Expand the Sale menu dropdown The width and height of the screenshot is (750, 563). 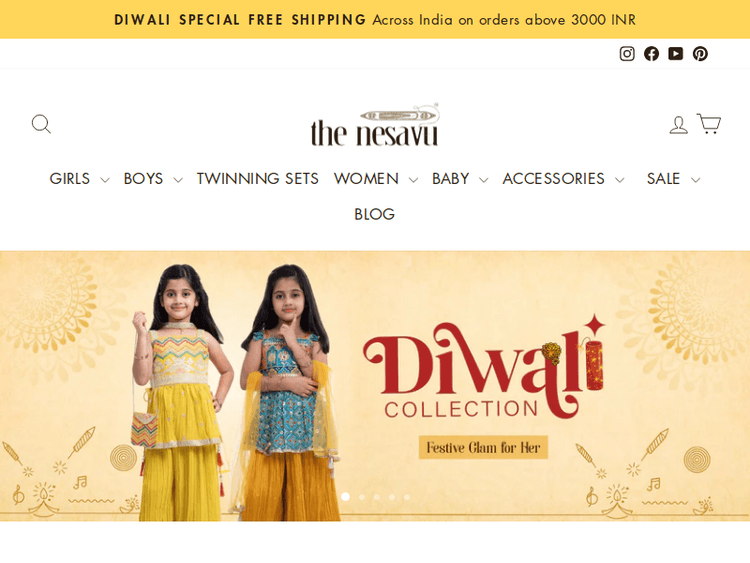[673, 178]
